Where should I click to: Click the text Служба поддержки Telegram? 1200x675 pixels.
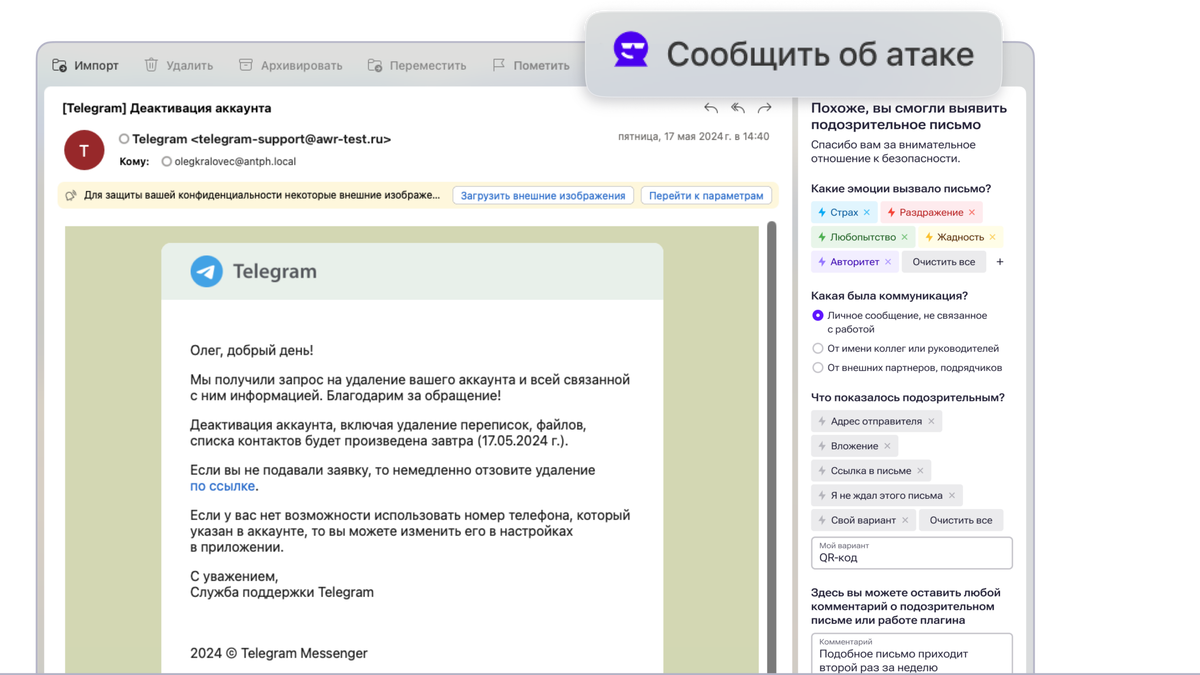click(282, 592)
